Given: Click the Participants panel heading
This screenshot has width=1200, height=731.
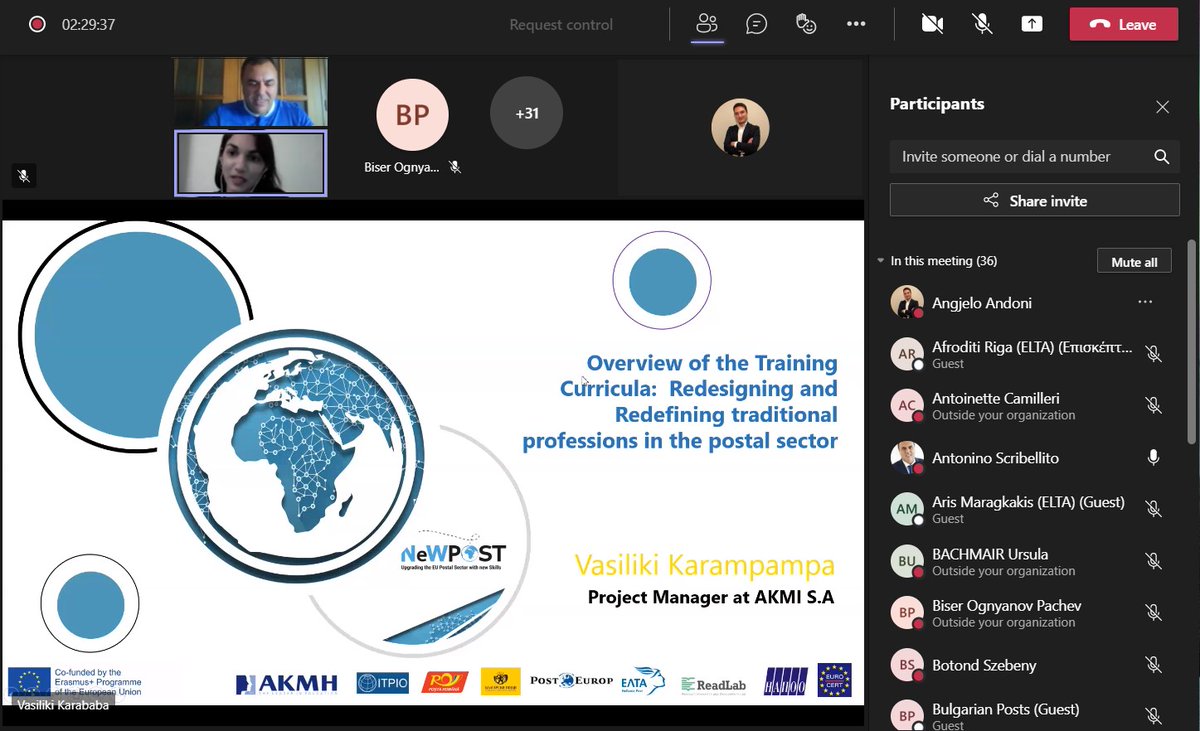Looking at the screenshot, I should pos(937,104).
